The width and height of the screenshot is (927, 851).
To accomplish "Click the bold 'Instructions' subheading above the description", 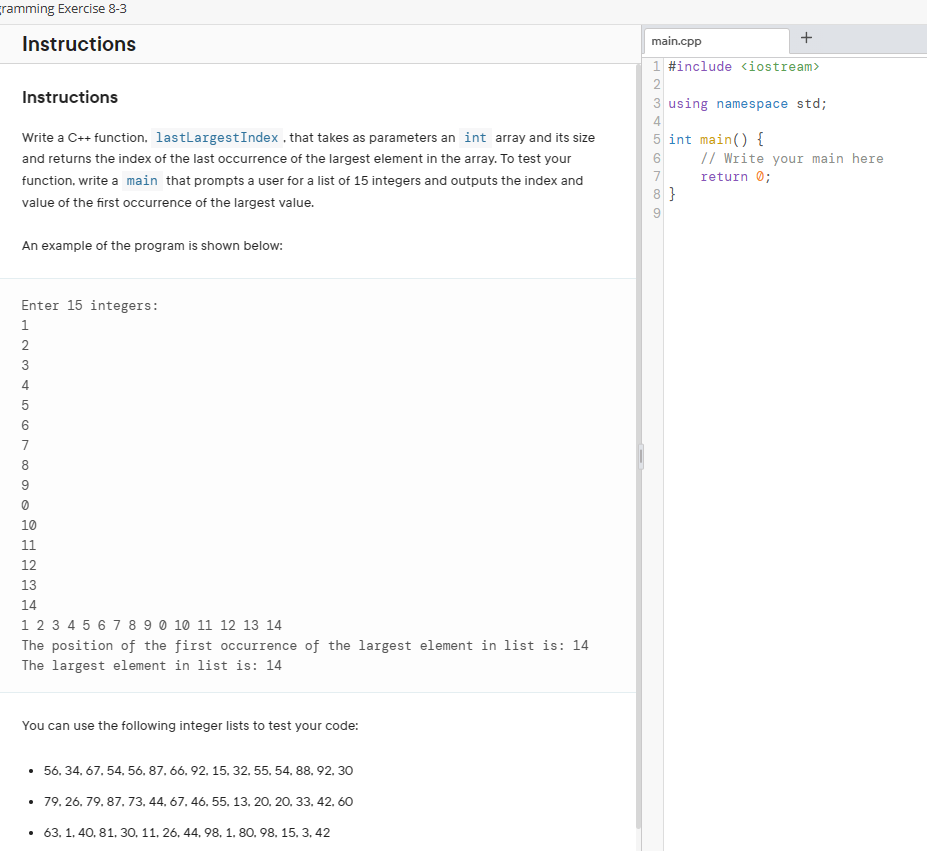I will coord(70,98).
